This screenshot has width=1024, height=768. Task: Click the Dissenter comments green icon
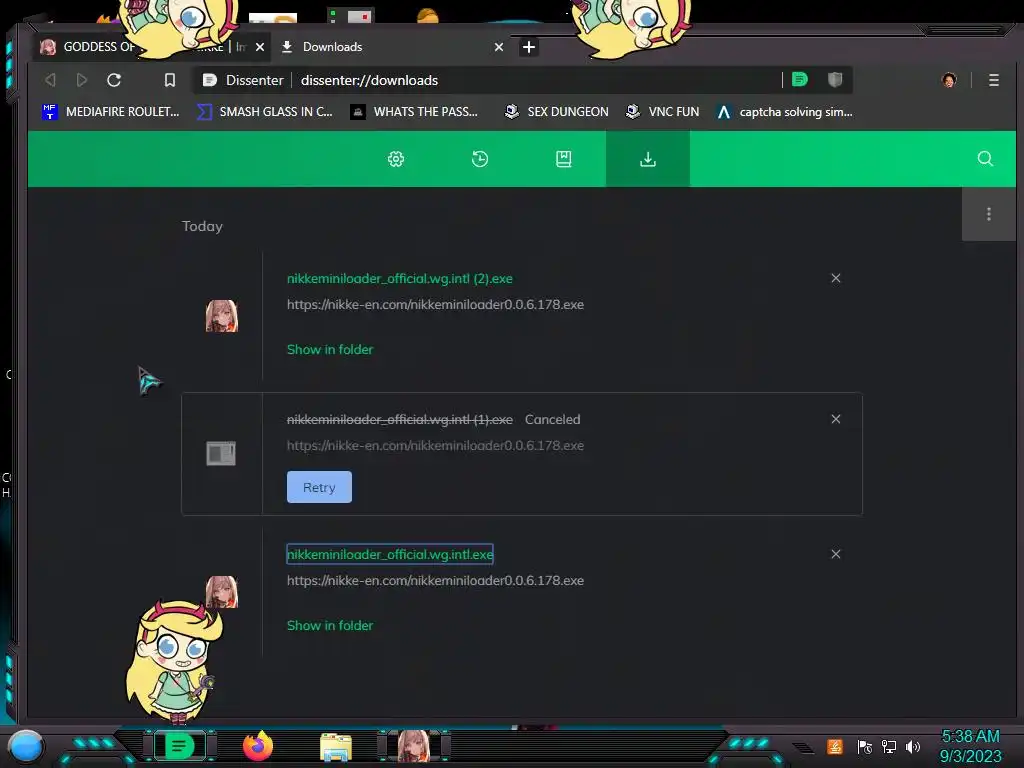point(800,80)
